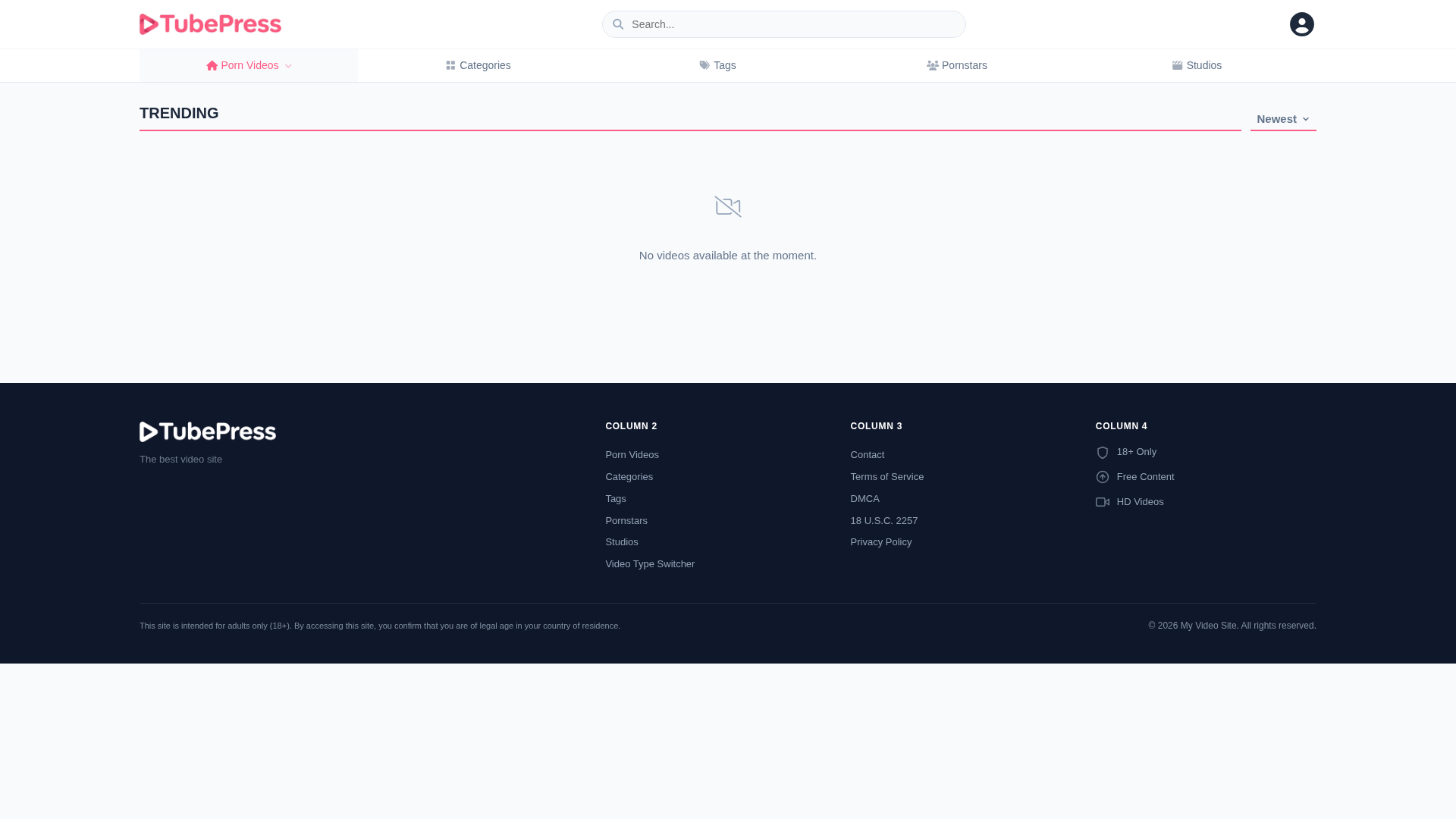Screen dimensions: 1456x819
Task: Select the grid icon beside Categories
Action: [450, 65]
